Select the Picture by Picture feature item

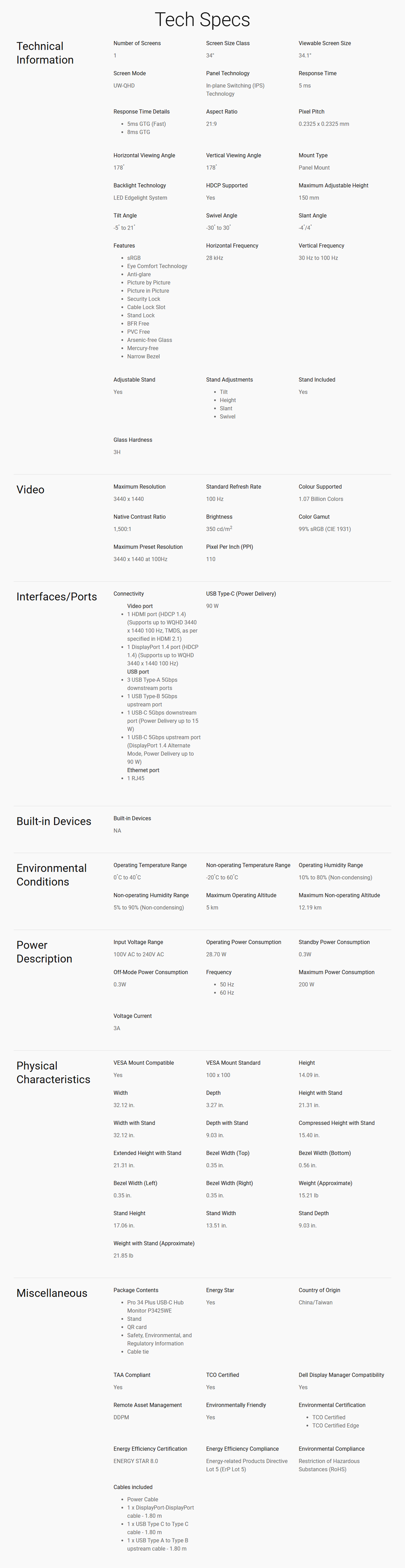coord(149,283)
